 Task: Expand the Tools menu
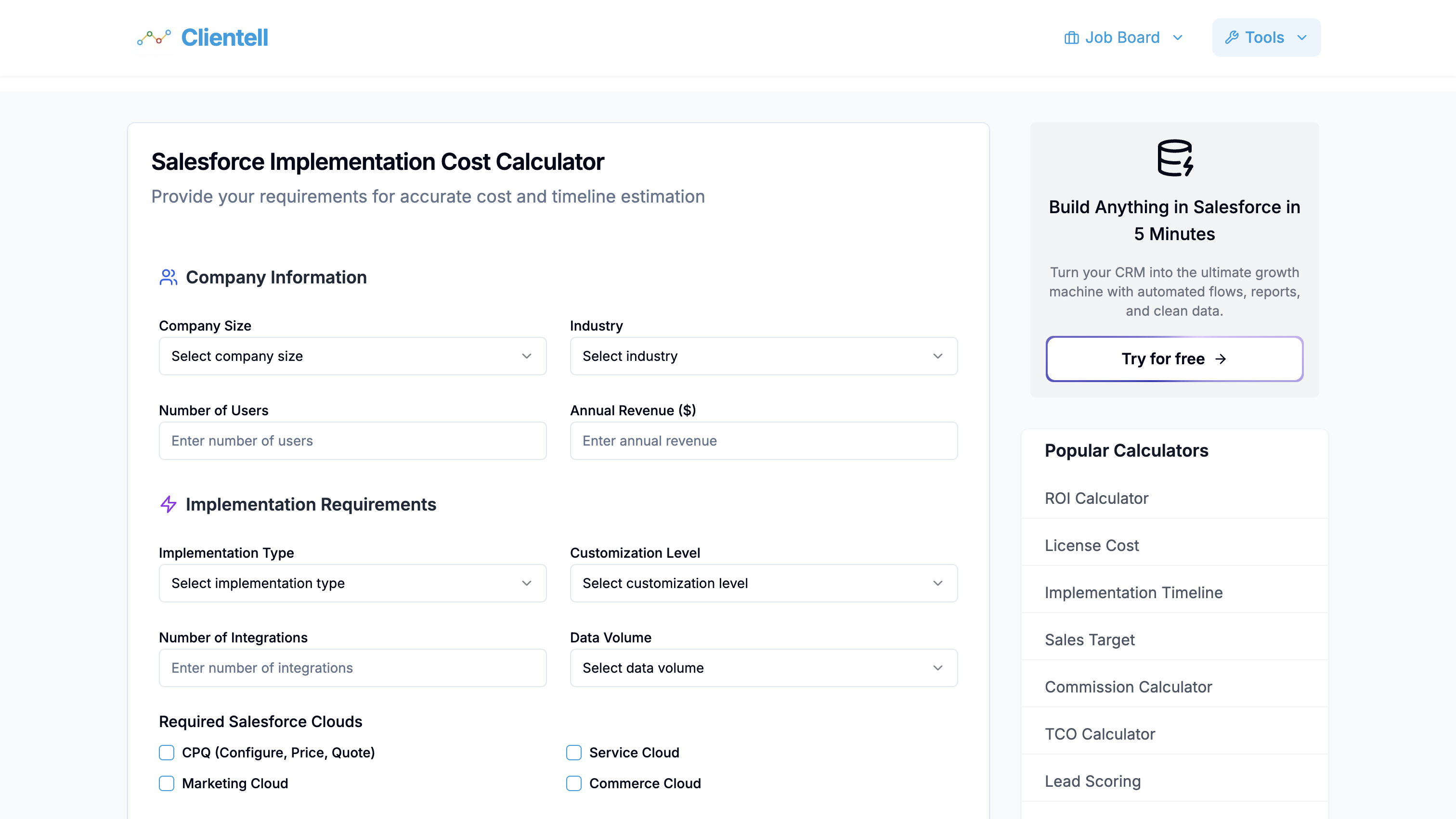[x=1266, y=37]
